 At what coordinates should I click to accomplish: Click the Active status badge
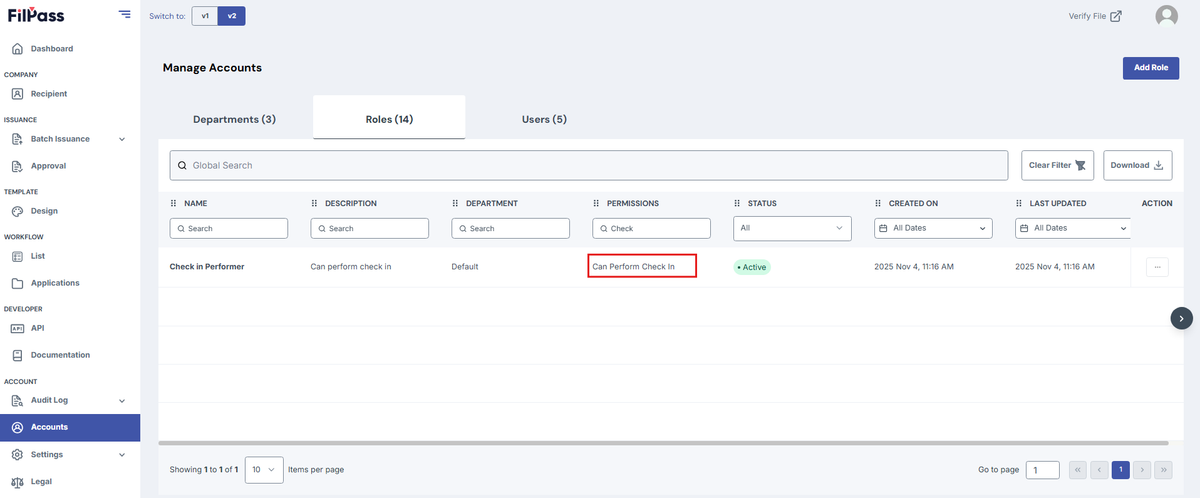(752, 267)
